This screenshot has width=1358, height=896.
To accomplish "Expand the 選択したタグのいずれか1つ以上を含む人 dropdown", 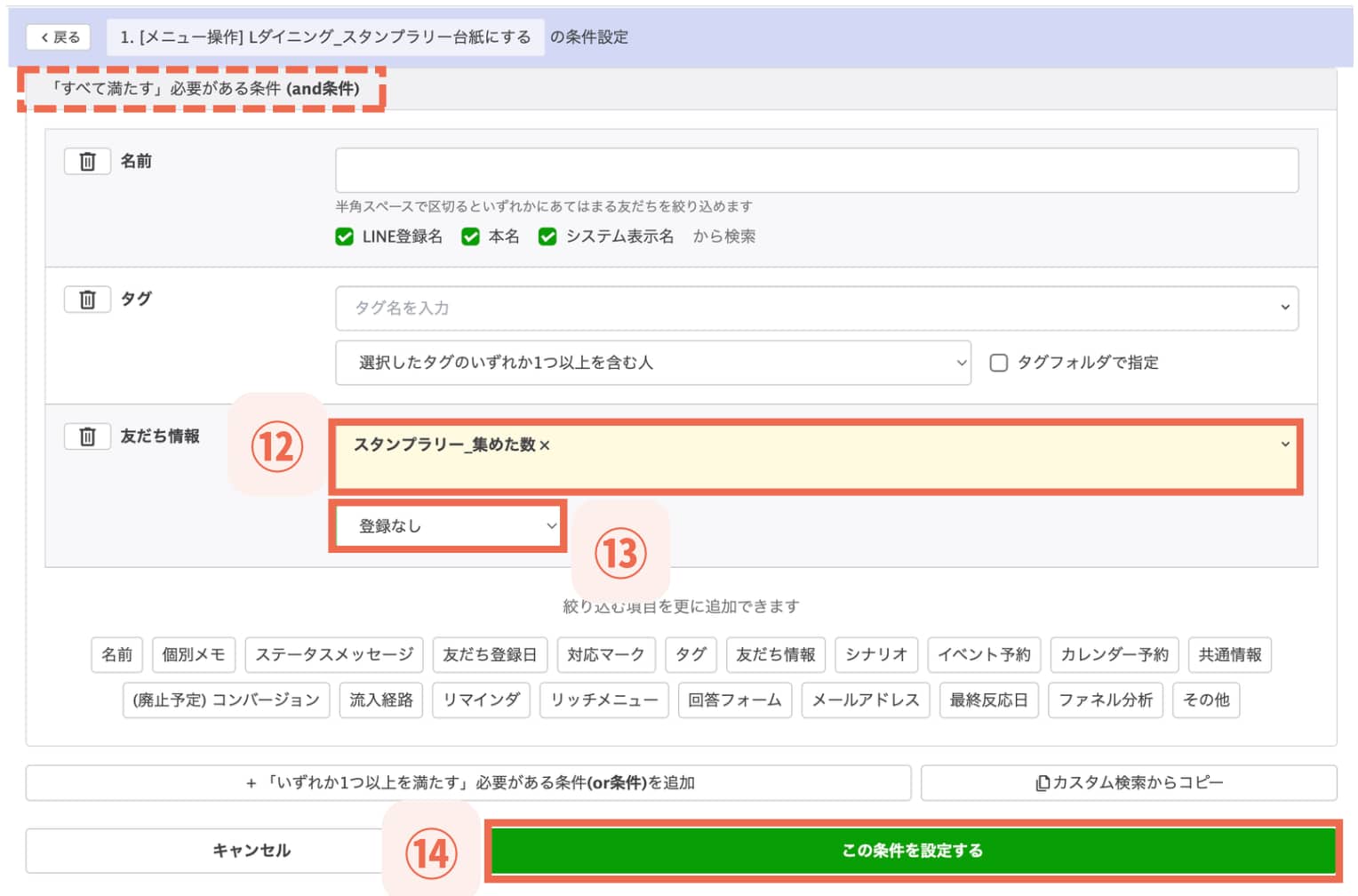I will click(x=653, y=363).
